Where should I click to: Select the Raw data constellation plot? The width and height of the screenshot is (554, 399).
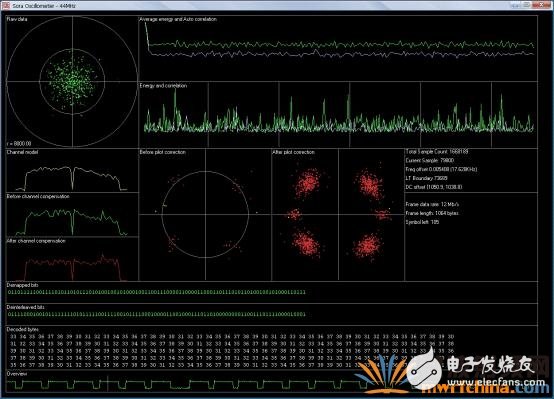pos(72,82)
